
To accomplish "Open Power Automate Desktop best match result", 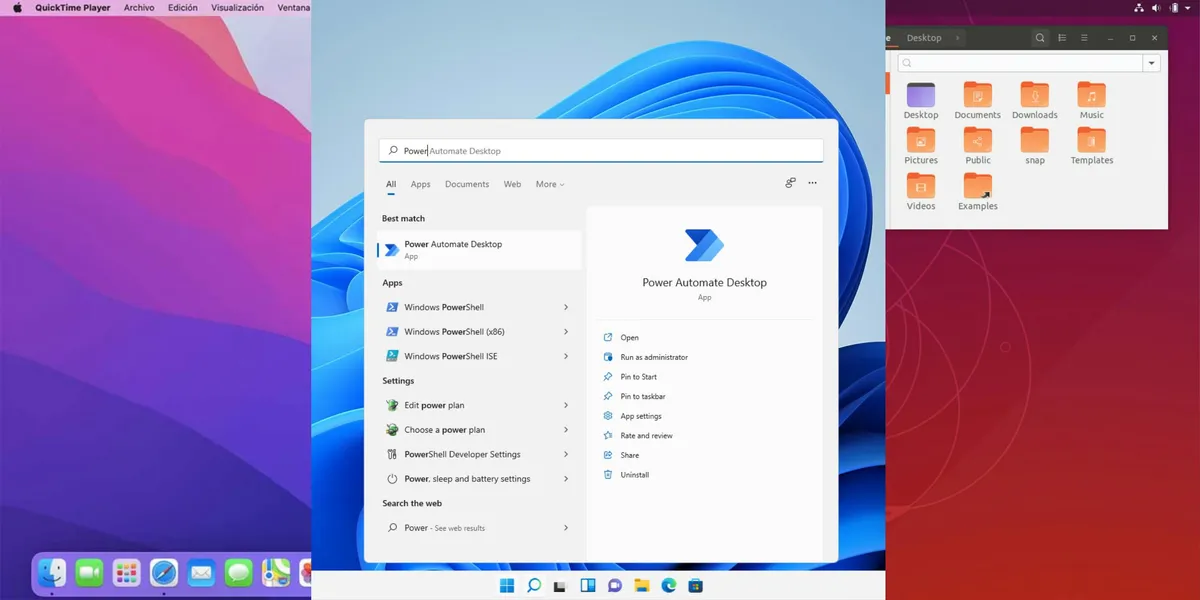I will pyautogui.click(x=479, y=250).
